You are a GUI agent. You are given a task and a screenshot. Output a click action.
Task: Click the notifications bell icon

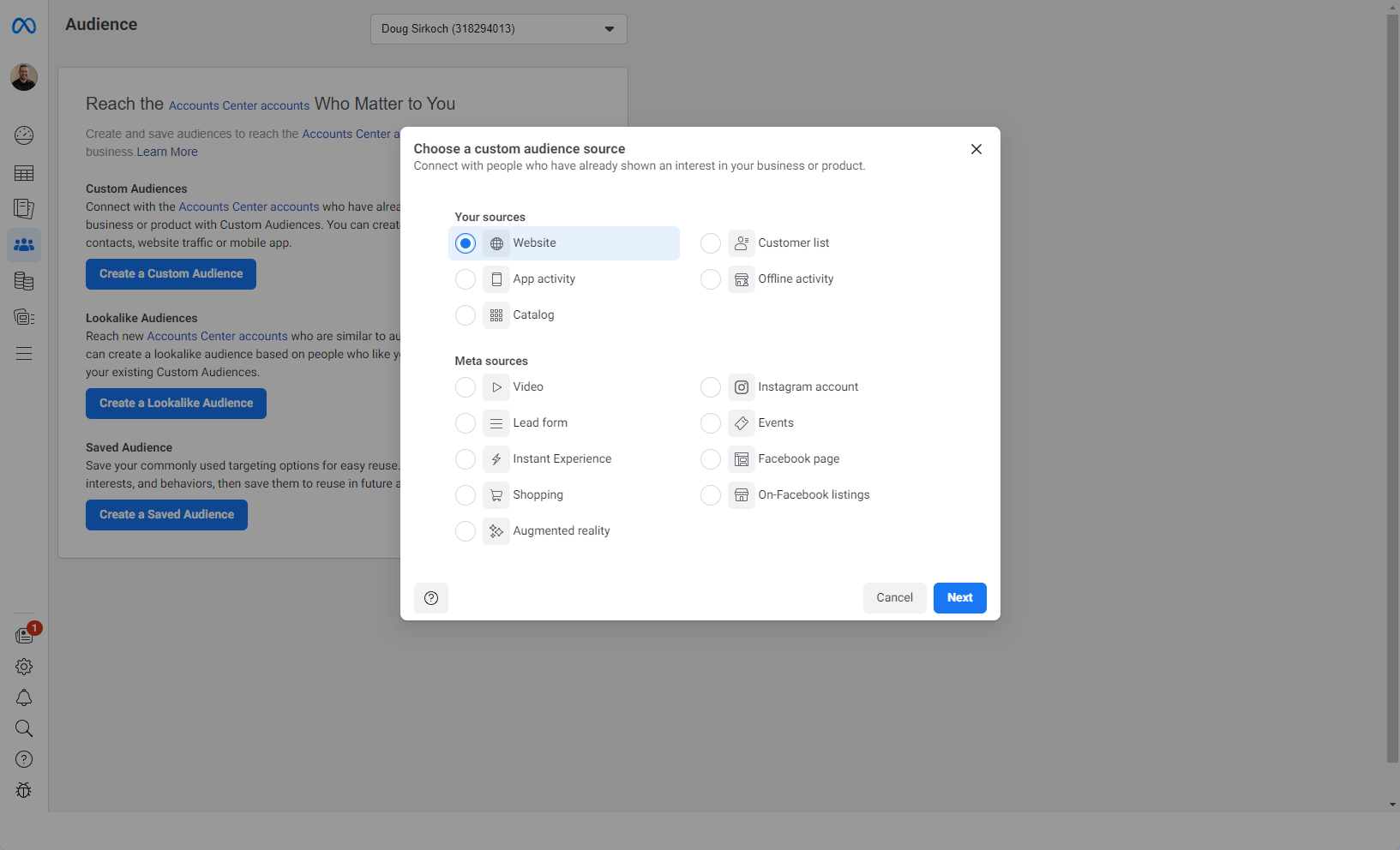point(24,697)
